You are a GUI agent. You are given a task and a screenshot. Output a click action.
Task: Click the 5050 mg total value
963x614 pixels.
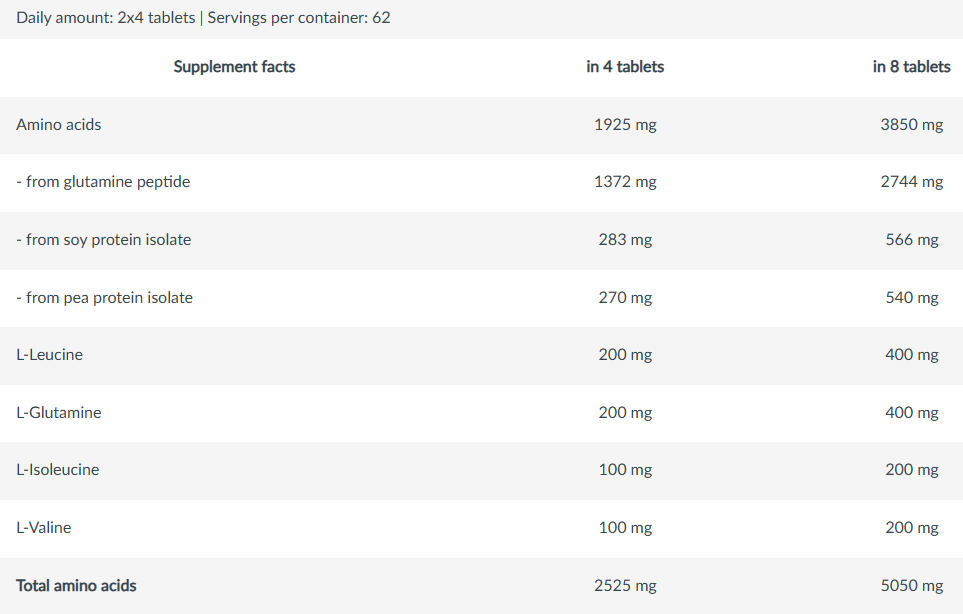point(911,586)
